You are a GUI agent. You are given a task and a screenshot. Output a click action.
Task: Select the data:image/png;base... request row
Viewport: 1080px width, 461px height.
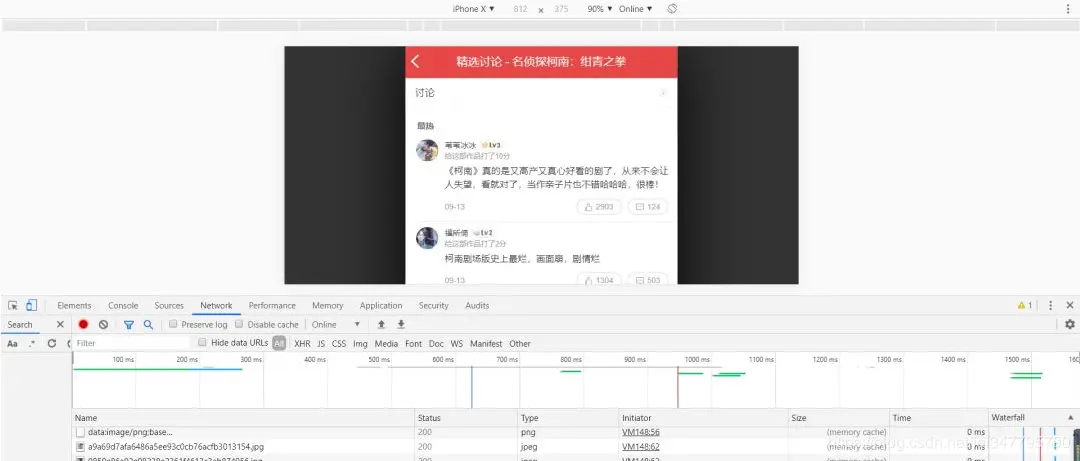pos(244,432)
